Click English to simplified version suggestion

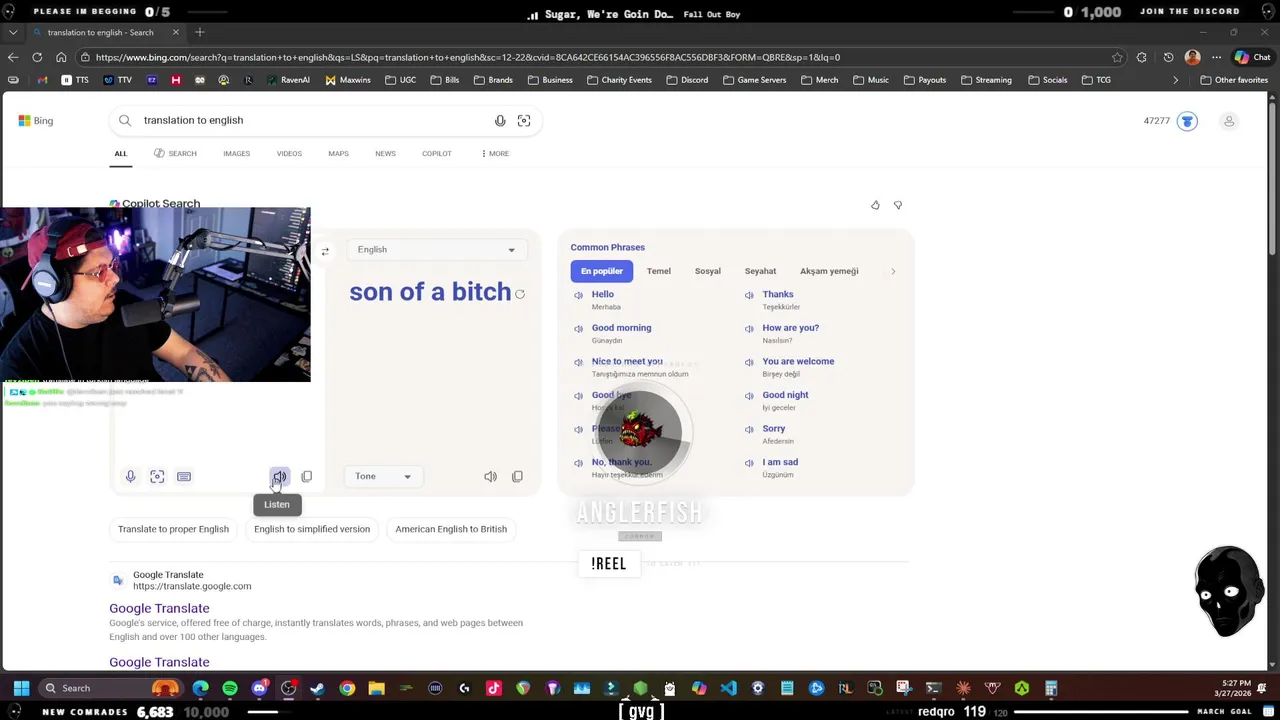point(312,529)
